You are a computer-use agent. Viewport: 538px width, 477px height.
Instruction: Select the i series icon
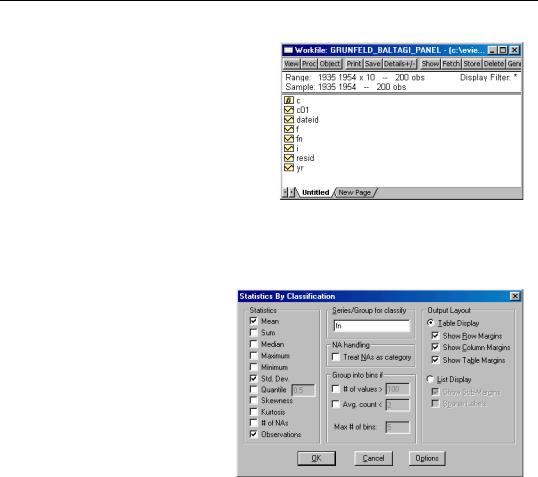click(x=289, y=148)
